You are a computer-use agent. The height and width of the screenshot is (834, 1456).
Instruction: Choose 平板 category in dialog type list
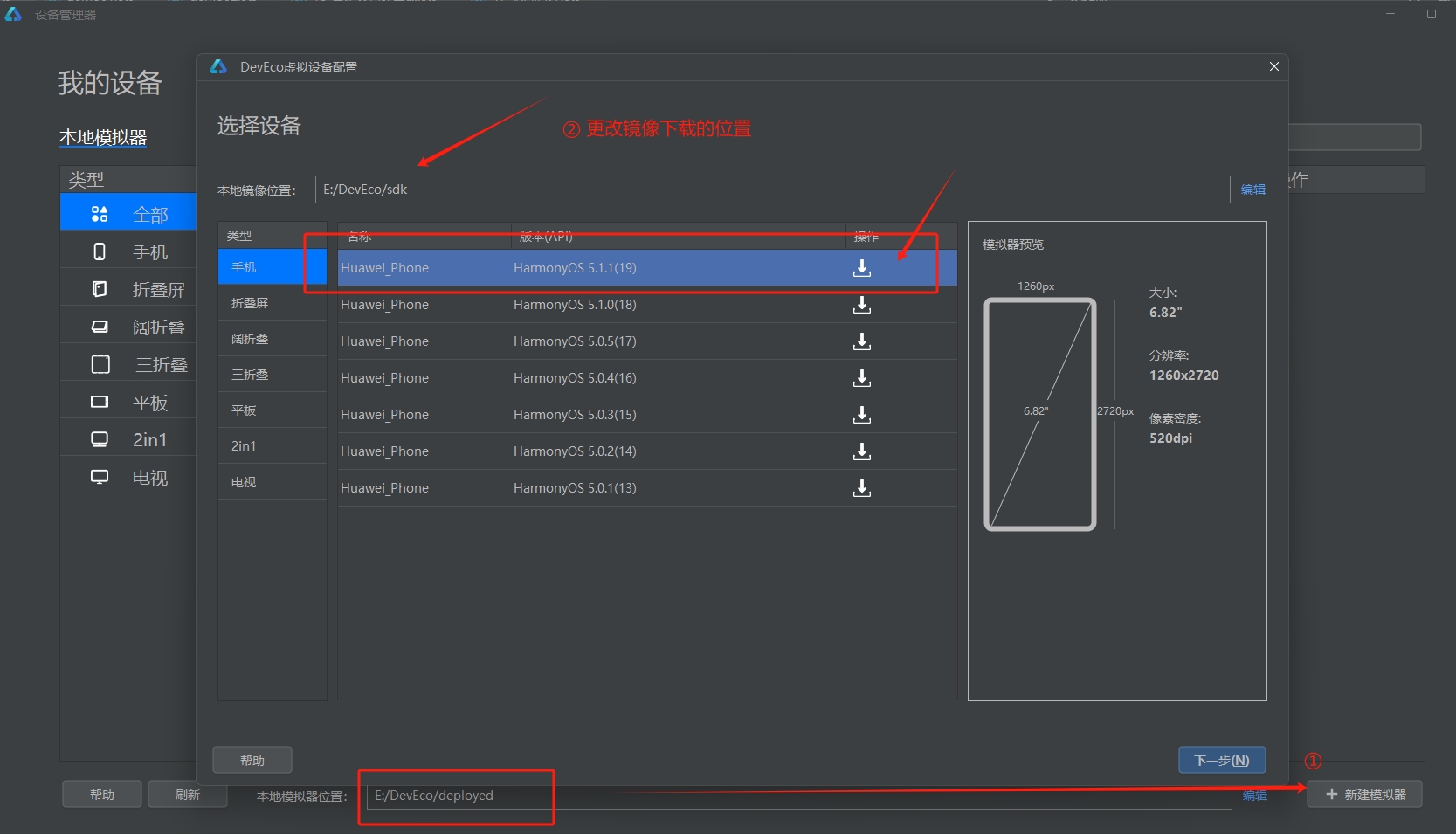point(244,410)
